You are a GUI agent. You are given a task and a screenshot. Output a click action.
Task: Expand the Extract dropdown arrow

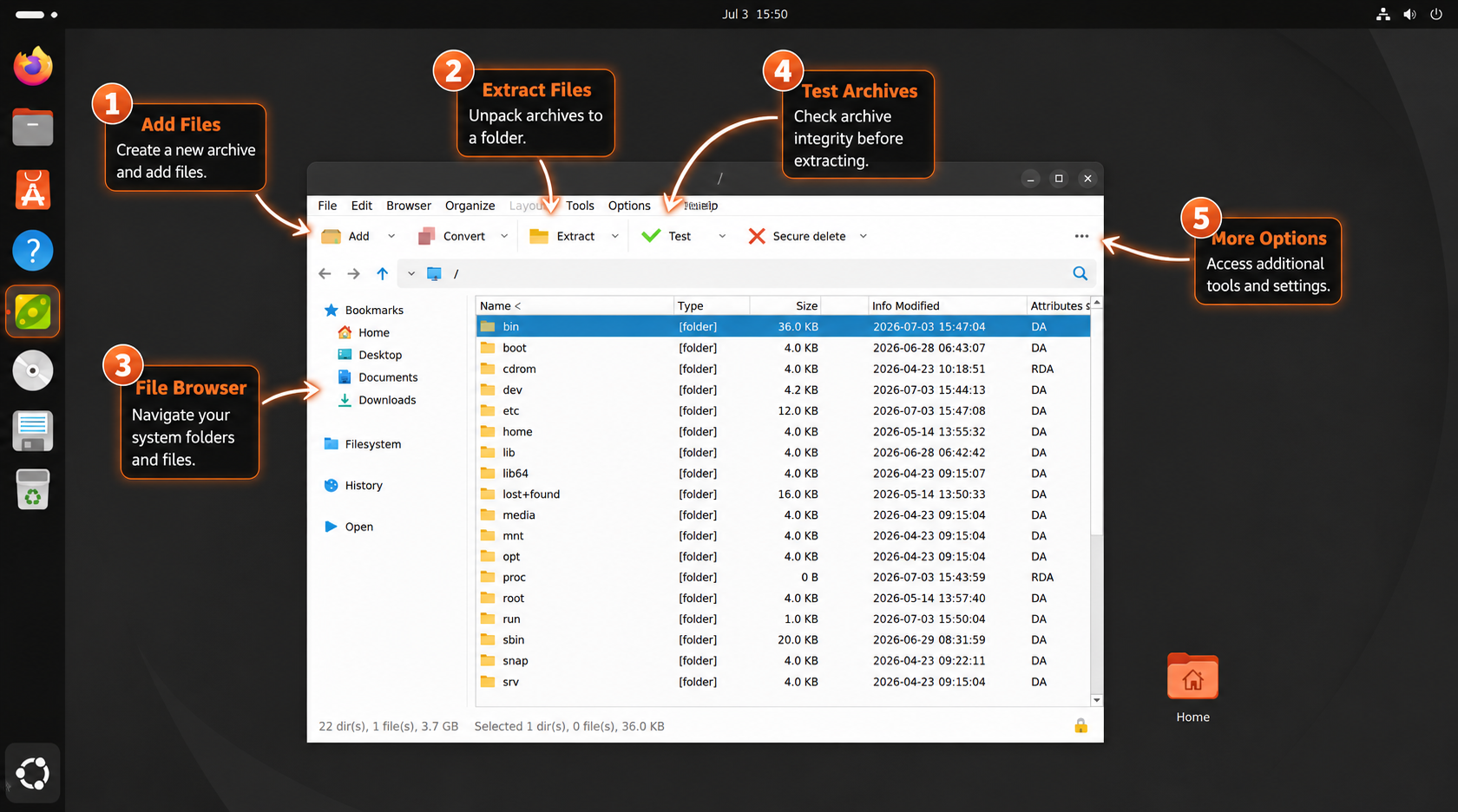click(x=615, y=236)
